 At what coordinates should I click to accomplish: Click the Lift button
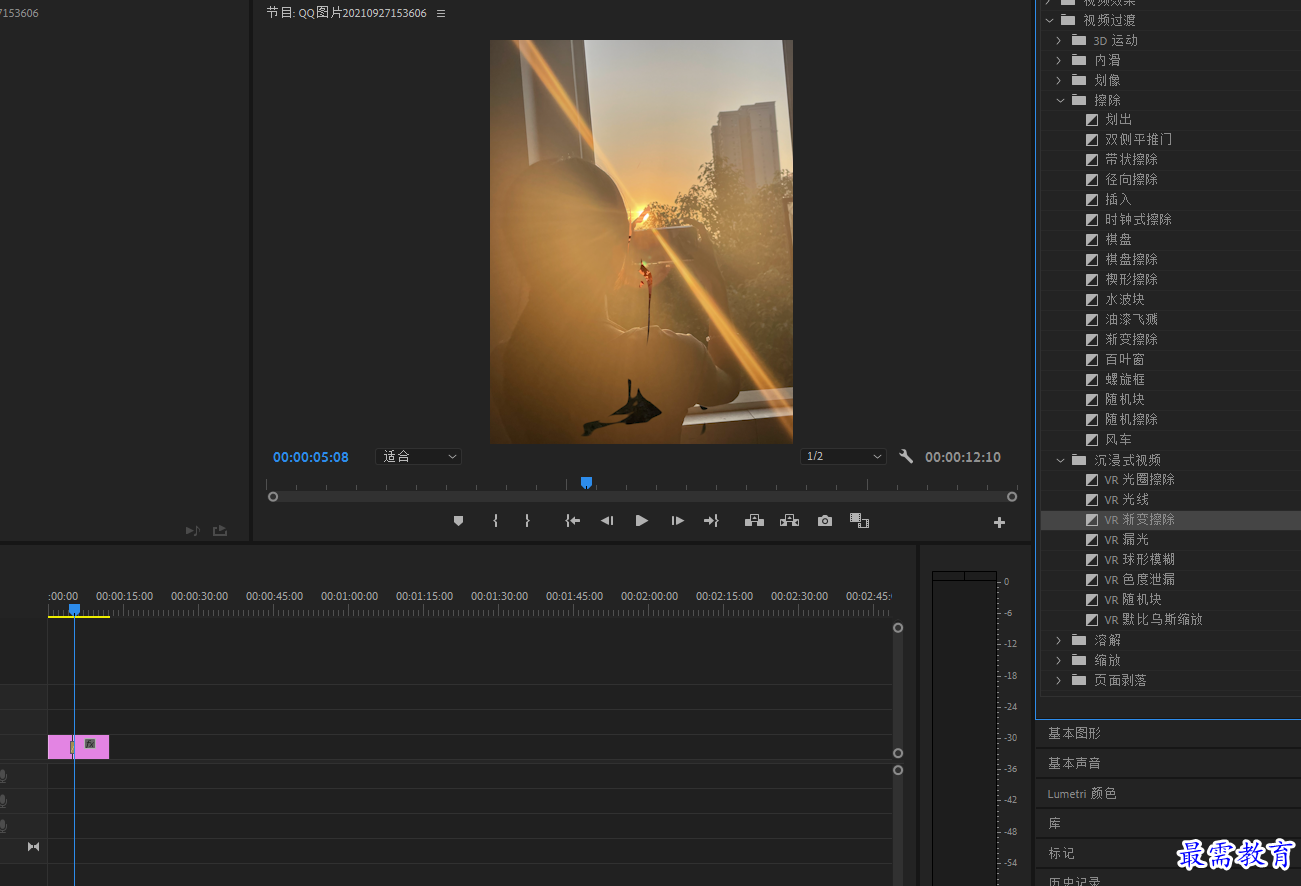pyautogui.click(x=755, y=521)
